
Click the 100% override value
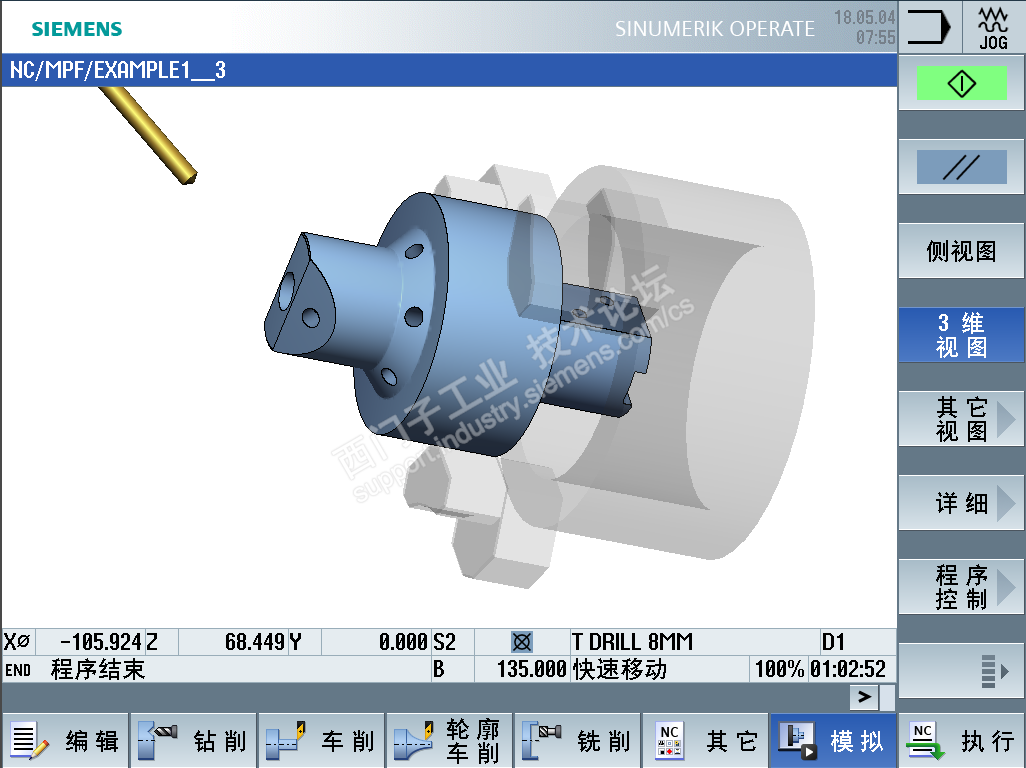(779, 669)
